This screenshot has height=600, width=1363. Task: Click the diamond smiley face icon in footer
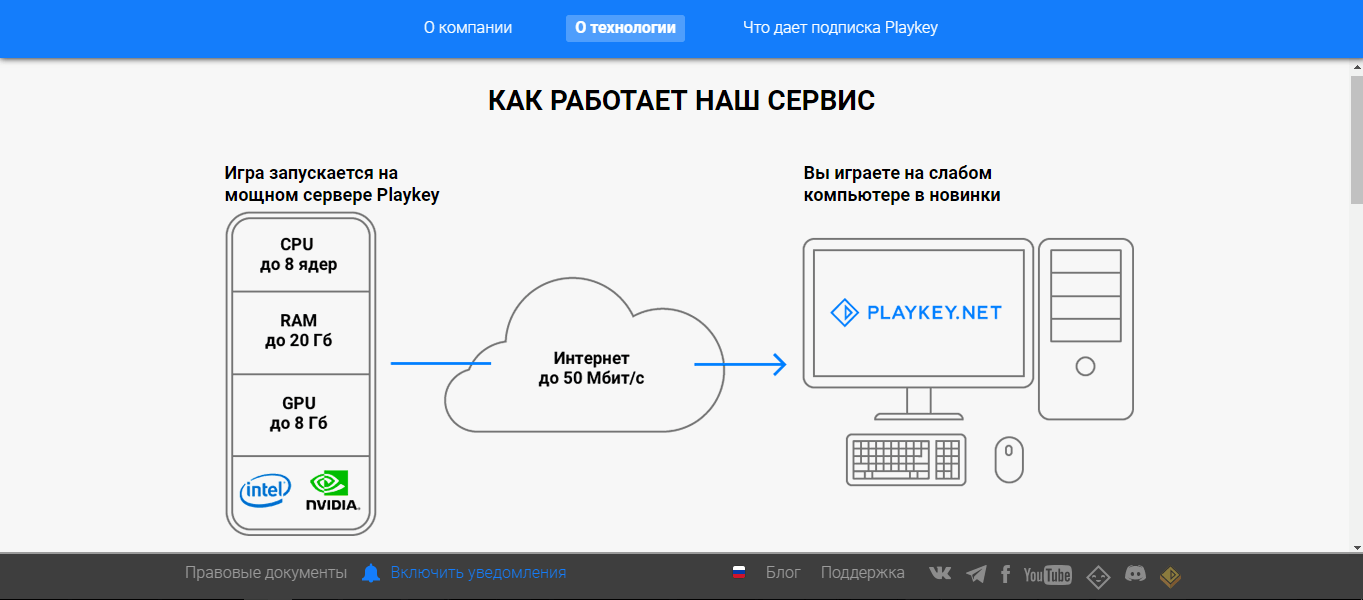click(x=1099, y=576)
